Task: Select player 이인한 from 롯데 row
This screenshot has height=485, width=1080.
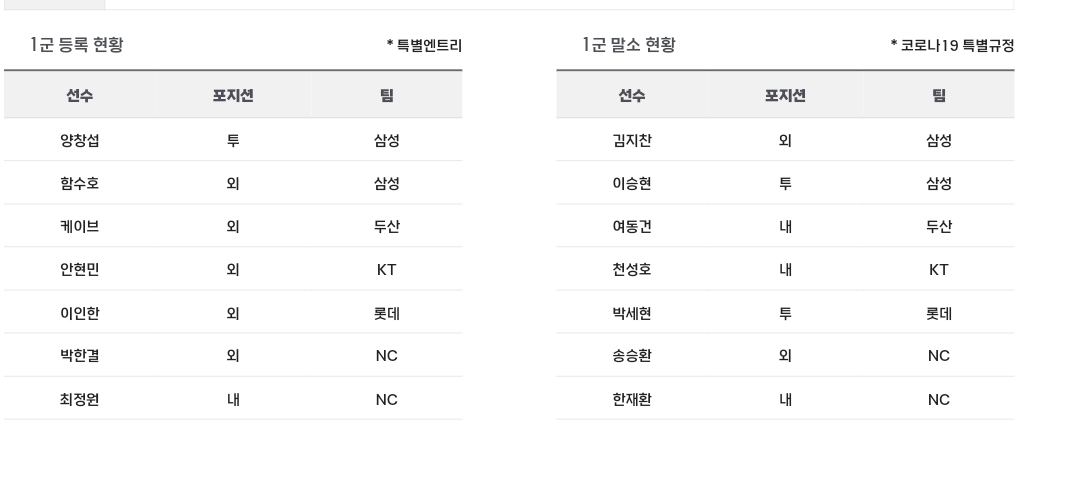Action: click(x=80, y=313)
